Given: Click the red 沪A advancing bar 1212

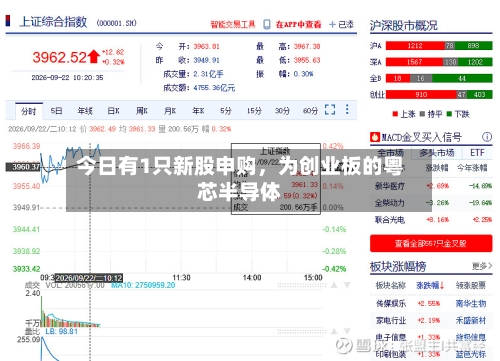Looking at the screenshot, I should click(x=415, y=46).
